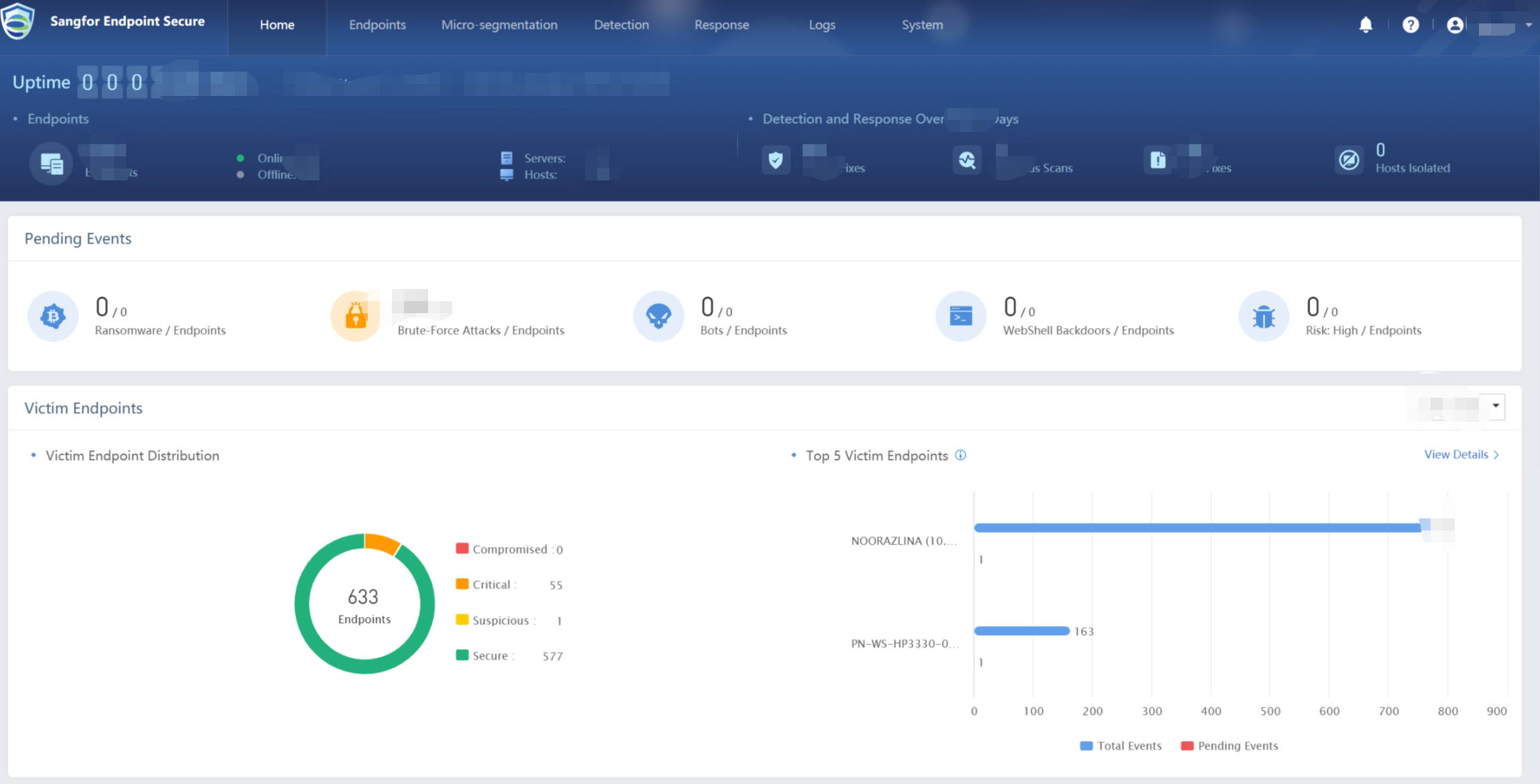Click the Risk: High bug icon
Viewport: 1540px width, 784px height.
click(x=1264, y=316)
